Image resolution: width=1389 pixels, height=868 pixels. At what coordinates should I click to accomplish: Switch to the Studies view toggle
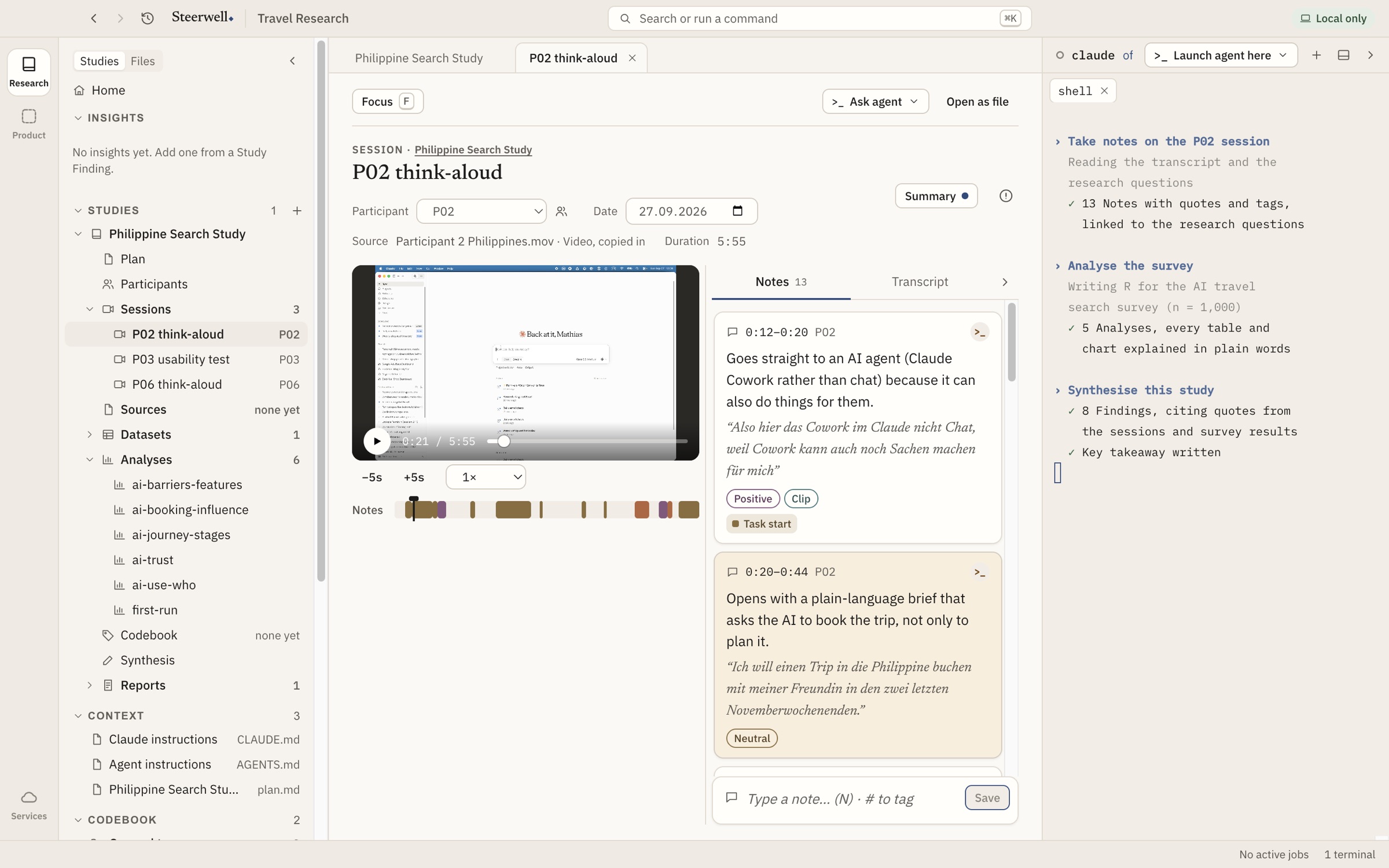99,61
